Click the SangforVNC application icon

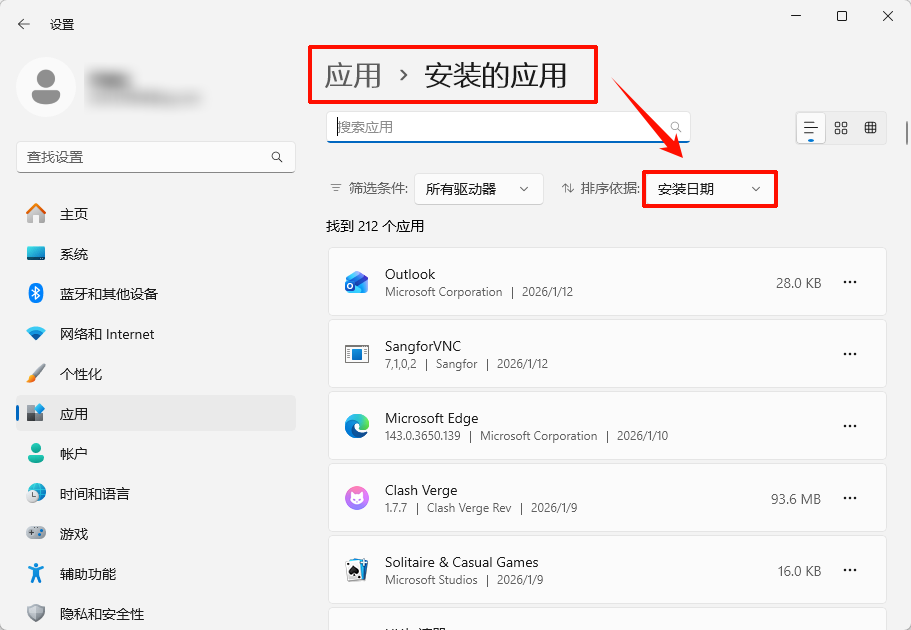tap(357, 354)
